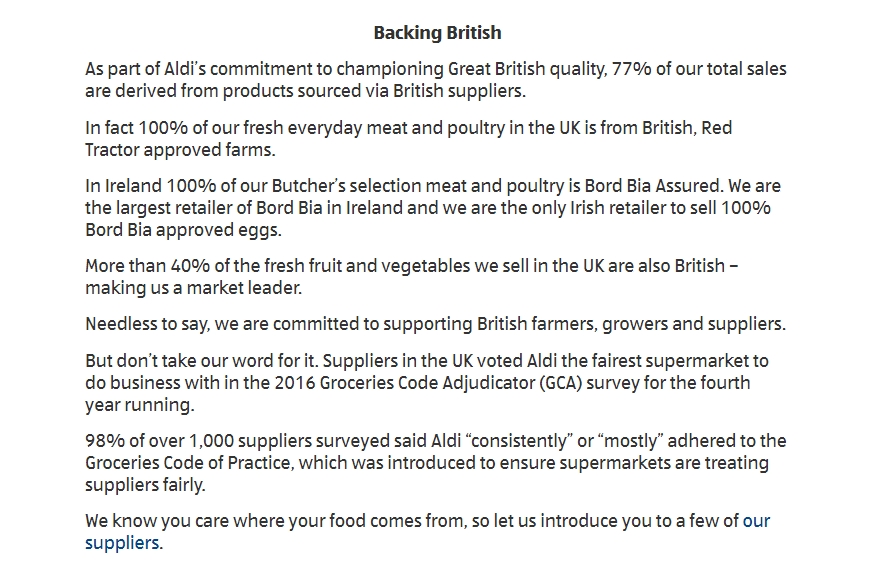Click the words 'year running' in the GCA paragraph
This screenshot has width=895, height=577.
139,405
